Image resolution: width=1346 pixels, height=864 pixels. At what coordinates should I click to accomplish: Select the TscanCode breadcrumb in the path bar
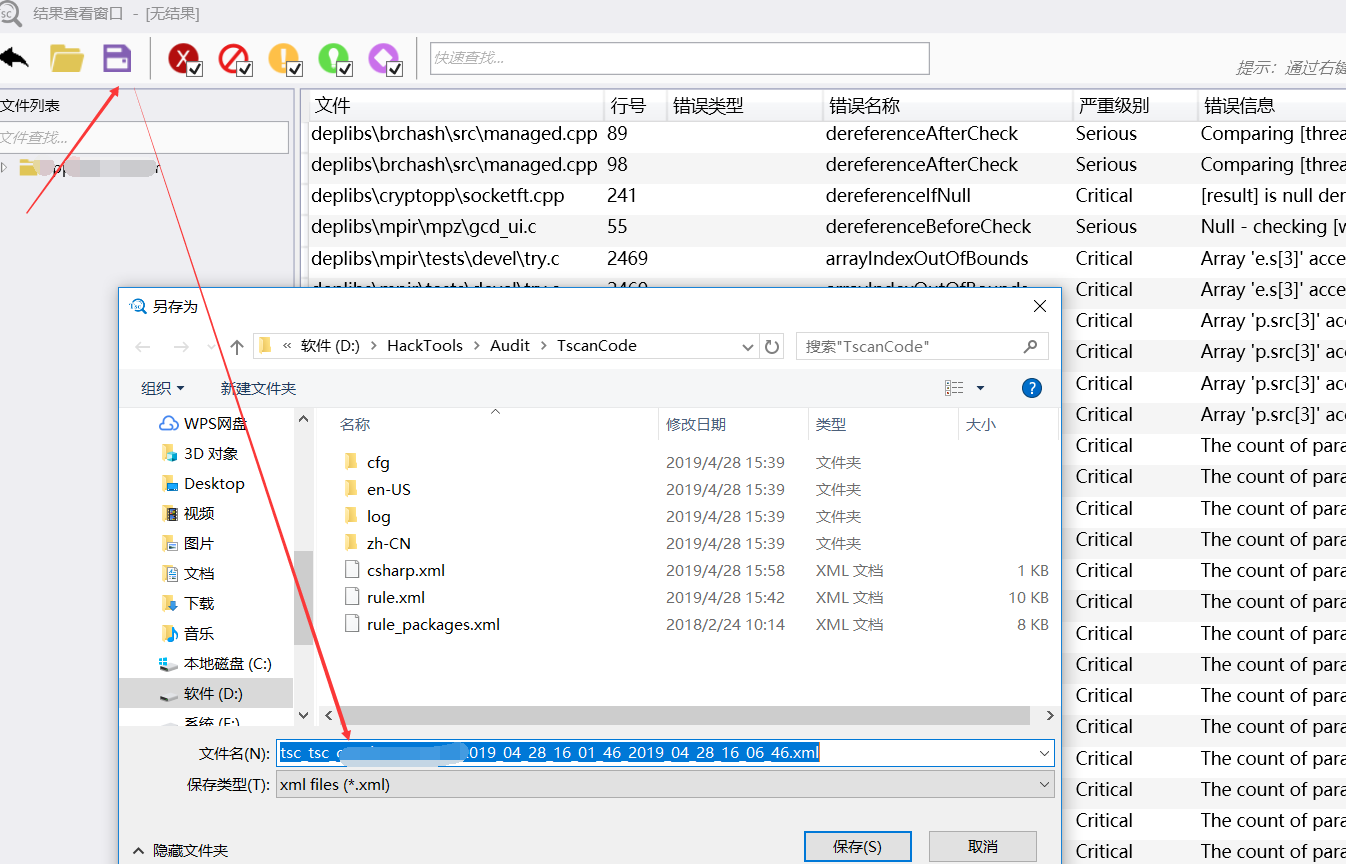[597, 345]
